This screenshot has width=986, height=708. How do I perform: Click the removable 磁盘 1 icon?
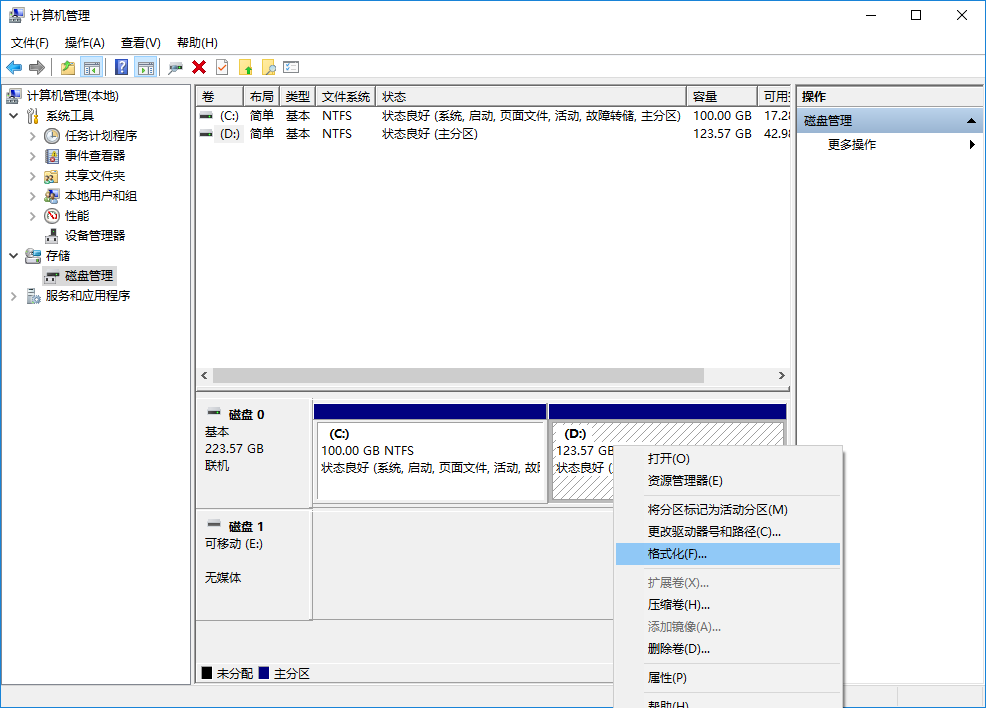coord(215,524)
